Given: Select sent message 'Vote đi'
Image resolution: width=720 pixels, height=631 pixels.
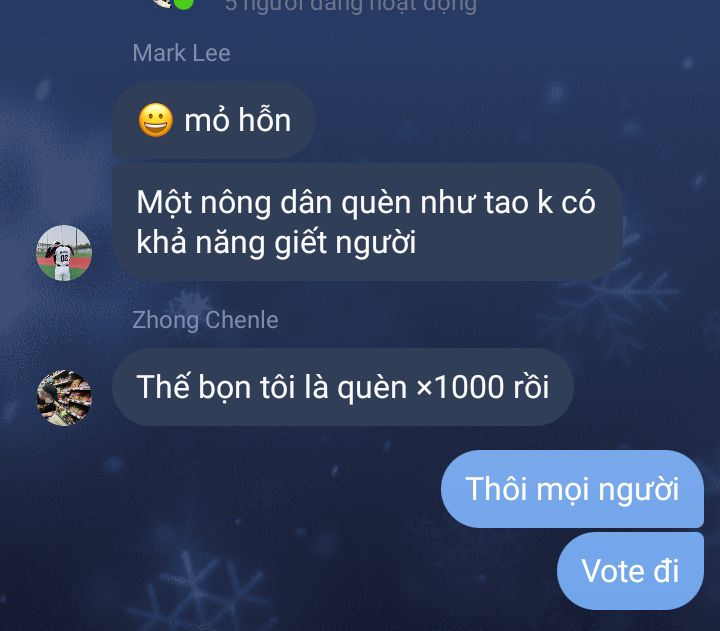Looking at the screenshot, I should tap(630, 571).
